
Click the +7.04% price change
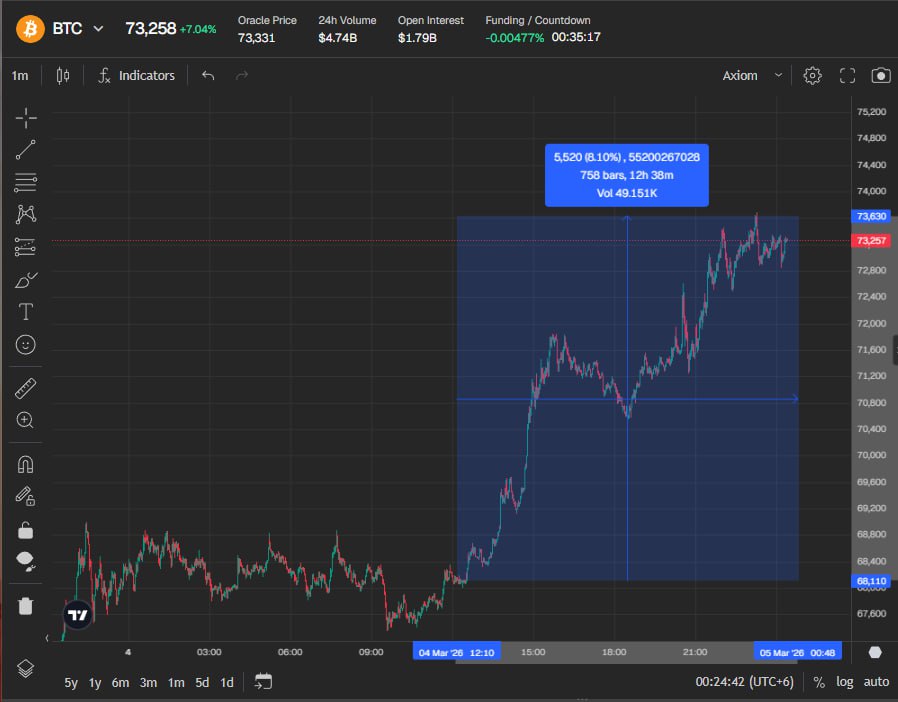198,29
